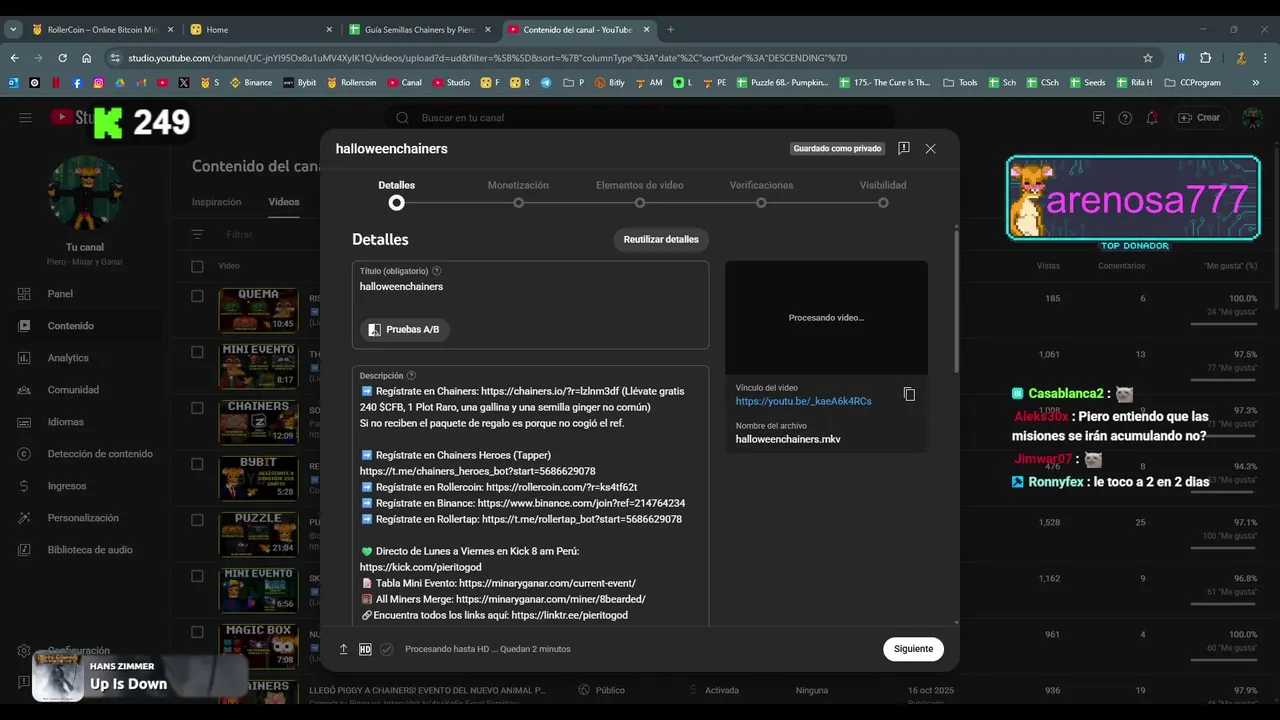The width and height of the screenshot is (1280, 720).
Task: Open the Rollercoin bookmark
Action: click(351, 83)
